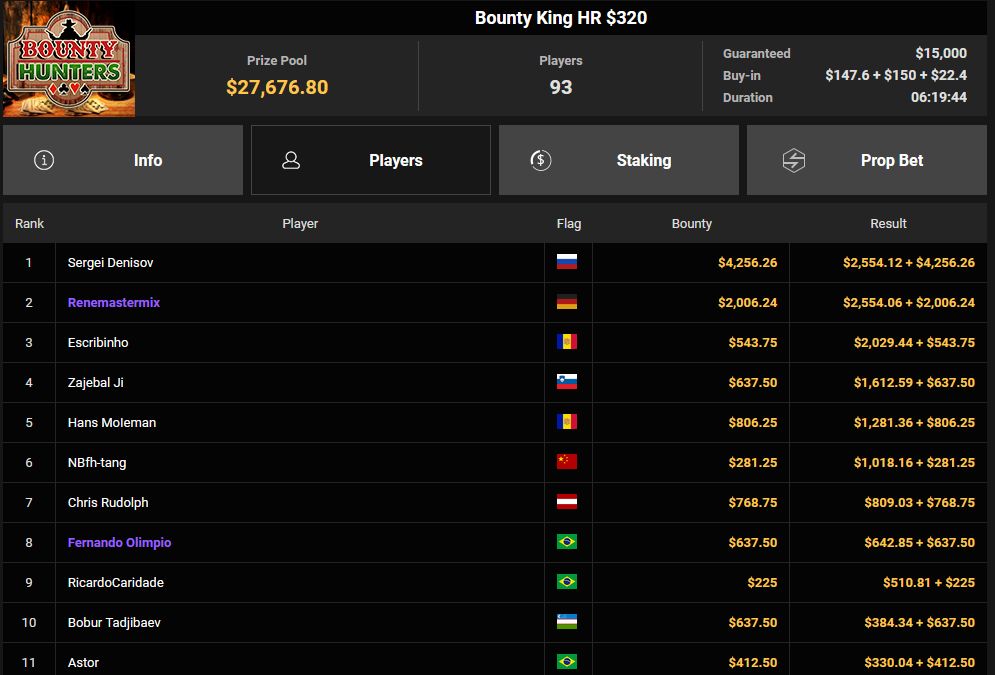This screenshot has width=995, height=675.
Task: Click result $510.81 + $225
Action: pos(929,582)
